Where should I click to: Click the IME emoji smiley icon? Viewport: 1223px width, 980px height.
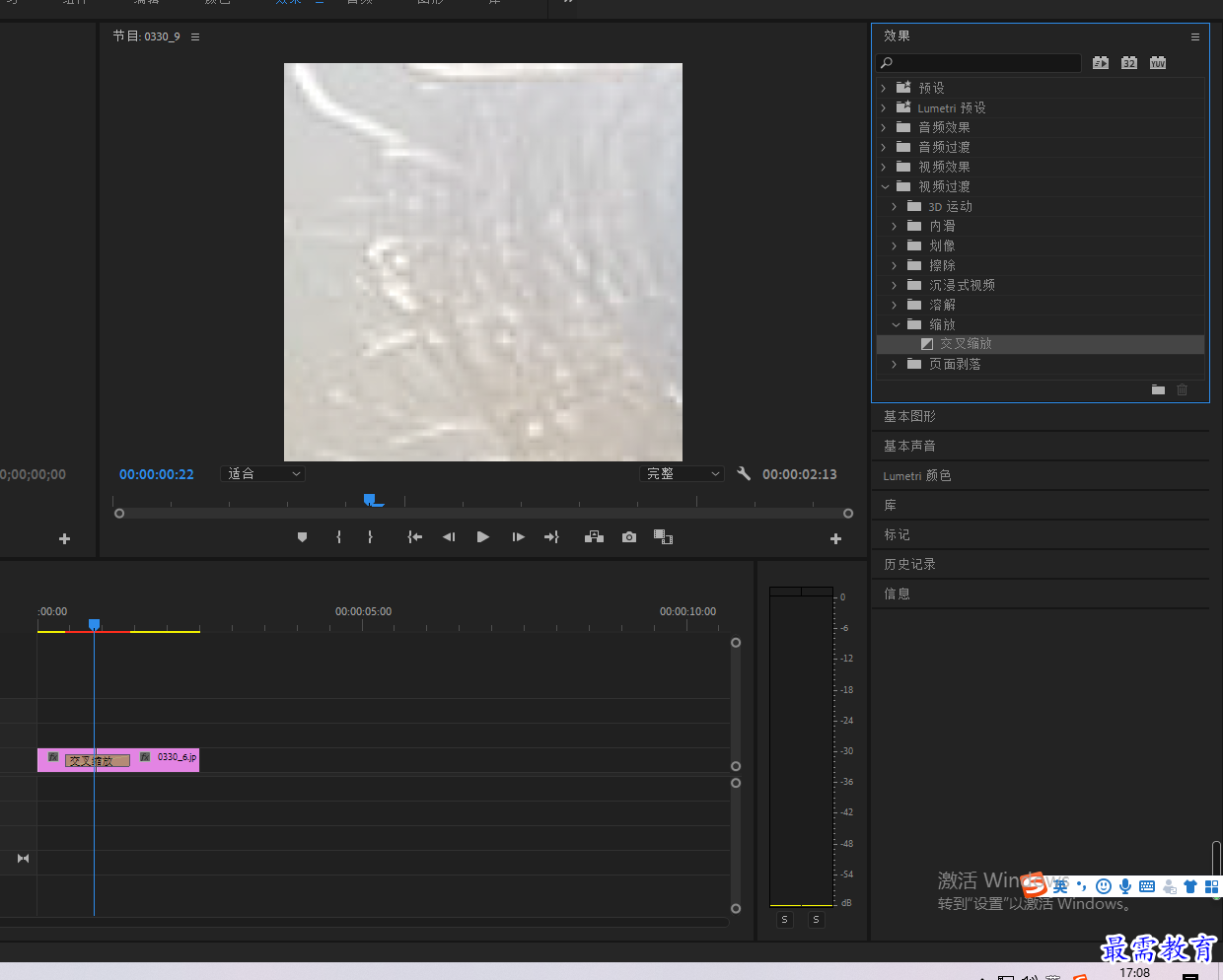(1104, 886)
